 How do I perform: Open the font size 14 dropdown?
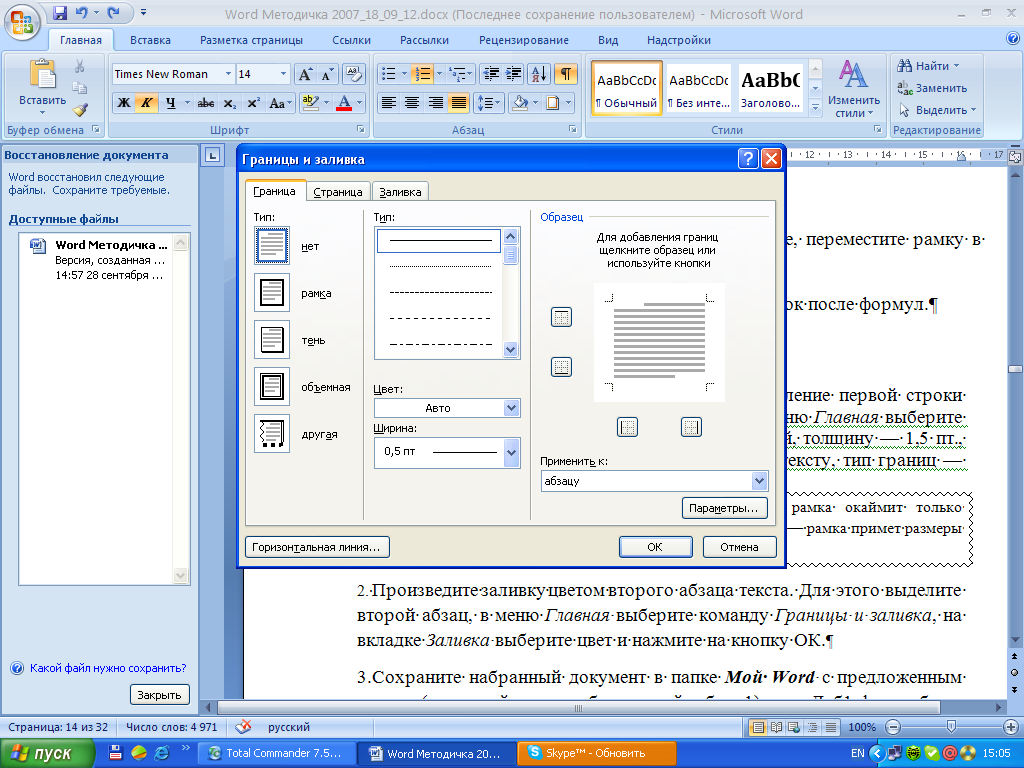click(283, 74)
